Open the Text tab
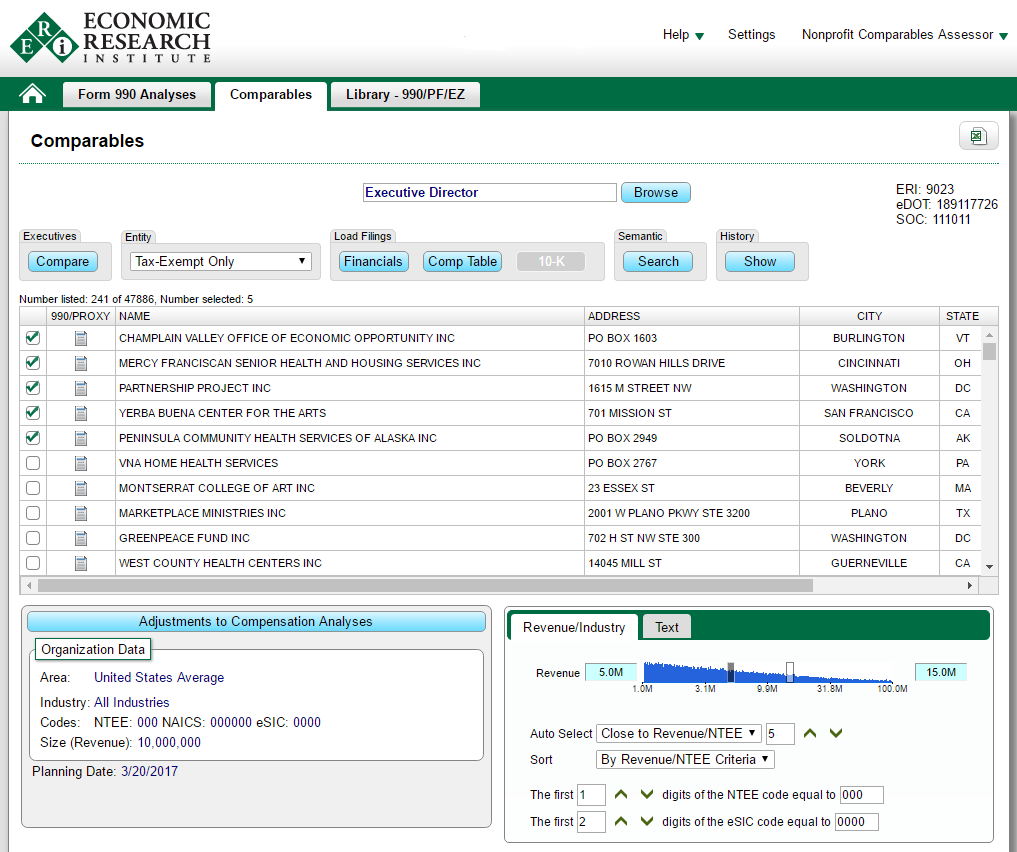 [666, 627]
